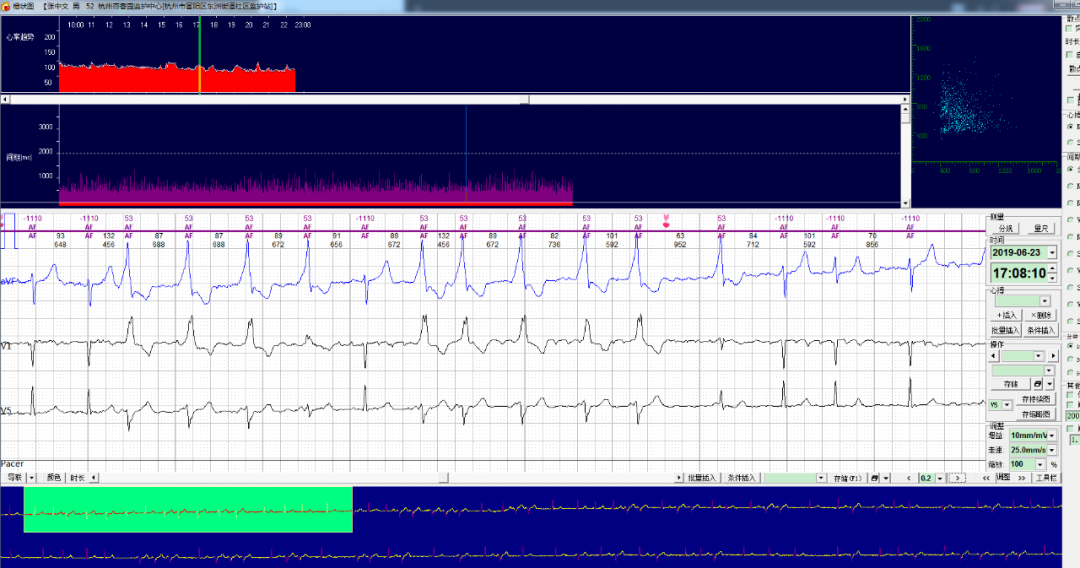1080x568 pixels.
Task: Click the 分规 caliper button
Action: click(1006, 228)
